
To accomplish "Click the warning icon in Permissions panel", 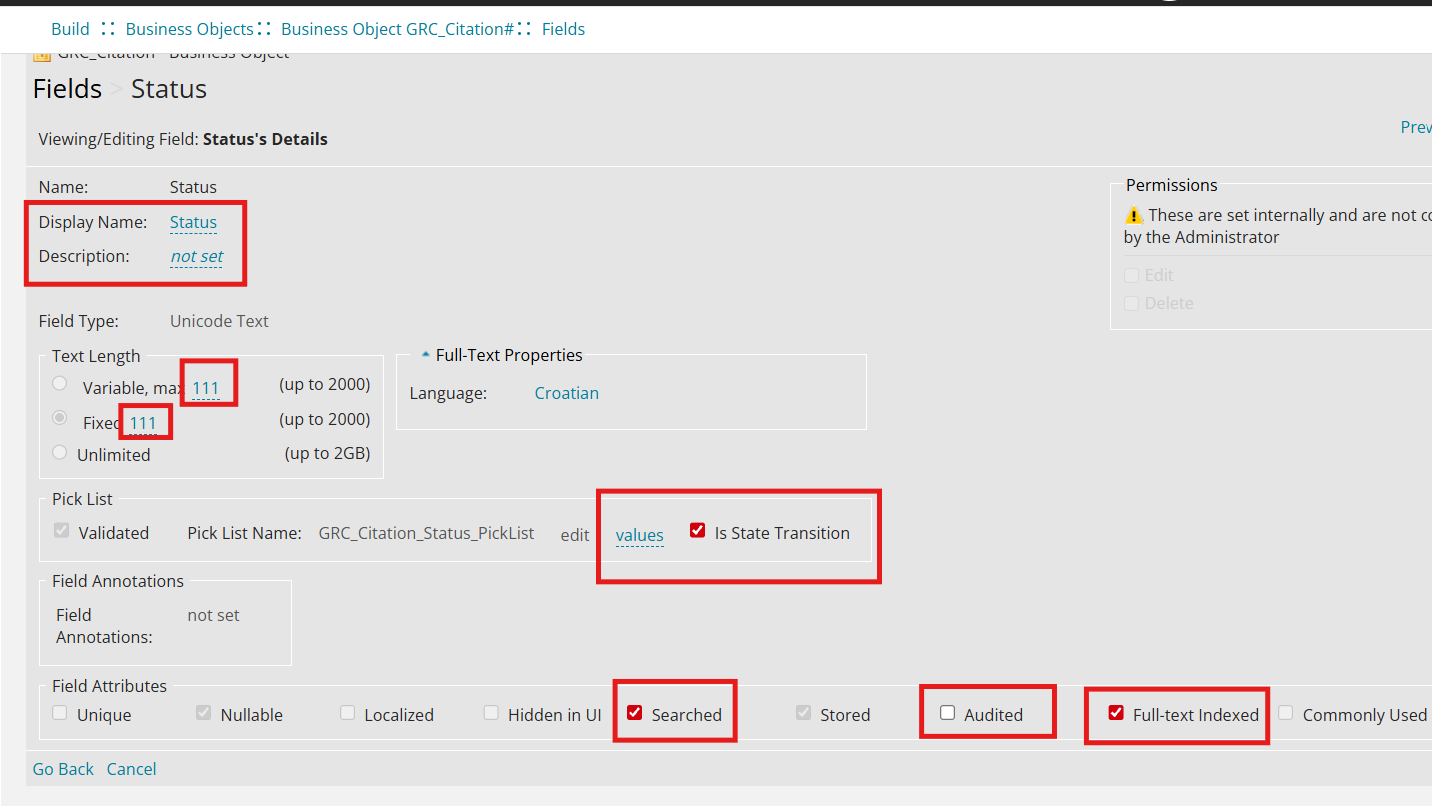I will (1134, 215).
